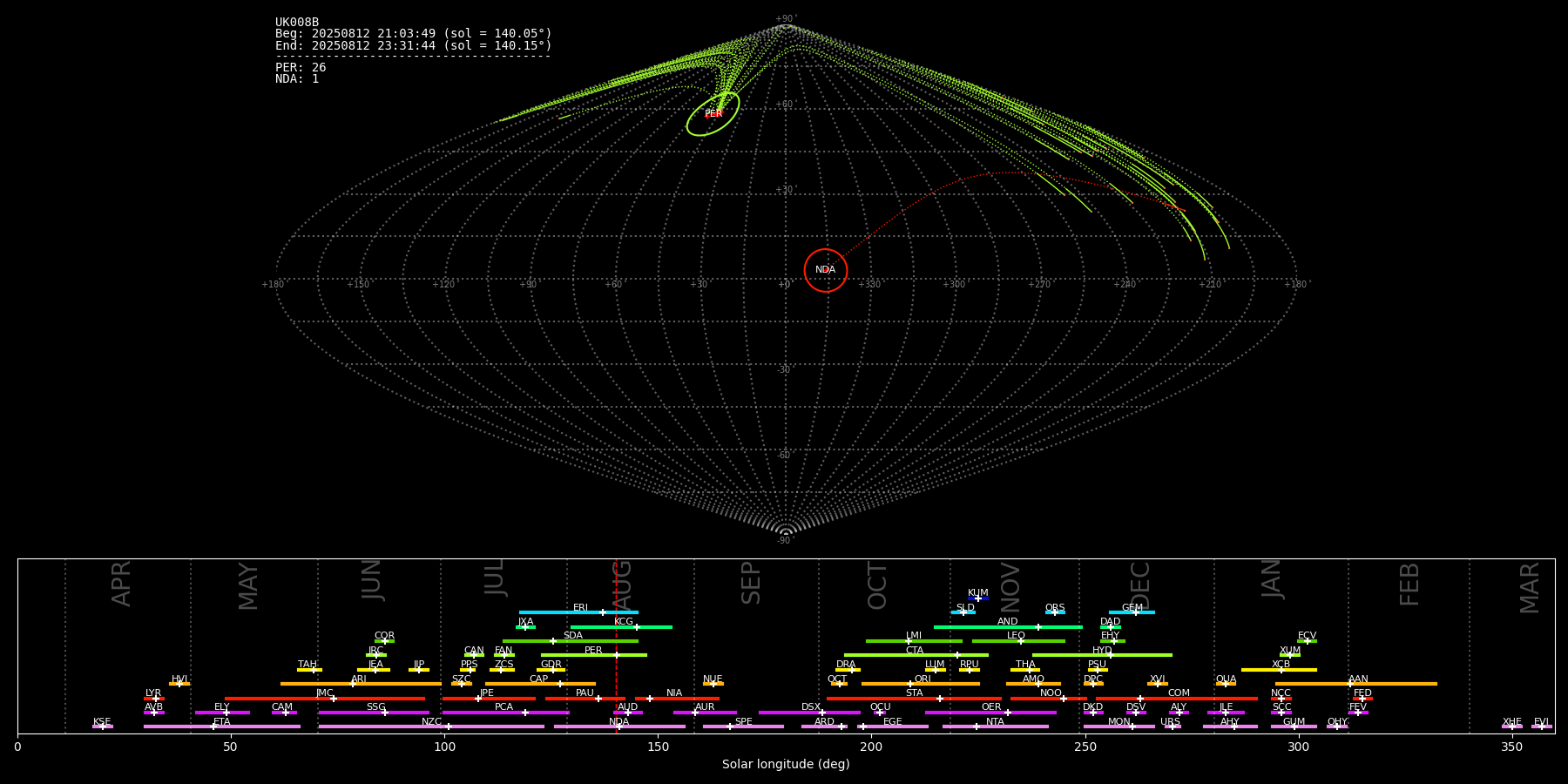Click the TAH shower label

(308, 664)
